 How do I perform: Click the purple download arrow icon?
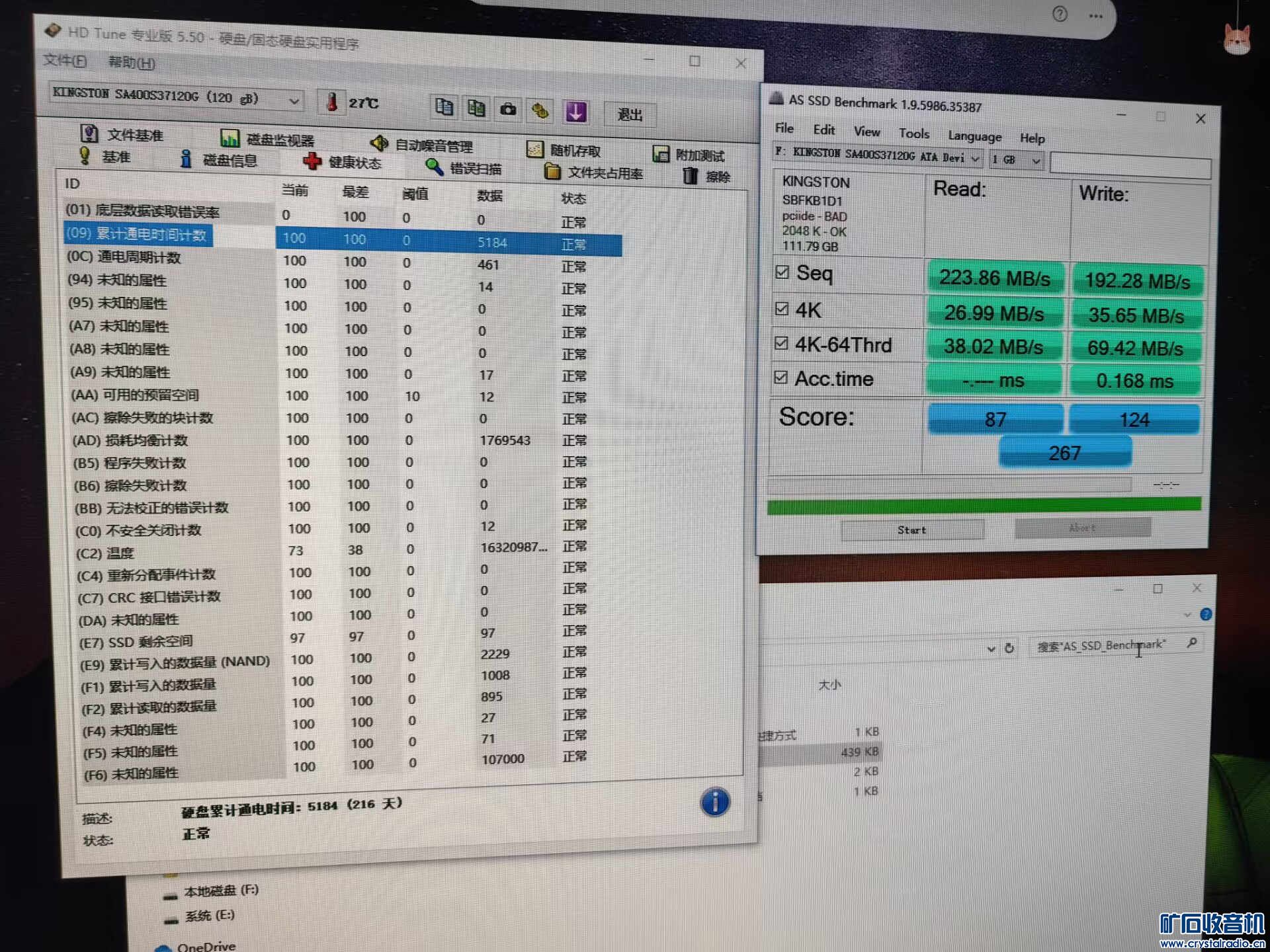[575, 112]
